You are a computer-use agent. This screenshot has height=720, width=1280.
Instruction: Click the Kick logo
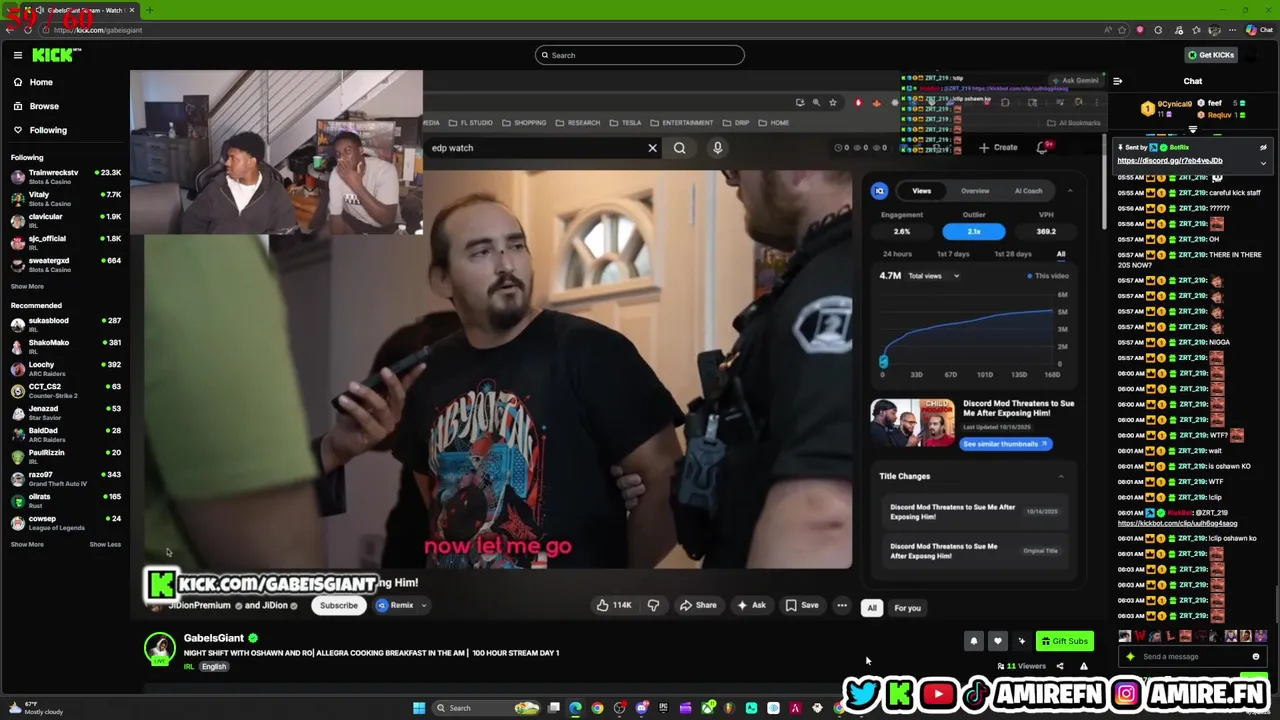[x=56, y=55]
